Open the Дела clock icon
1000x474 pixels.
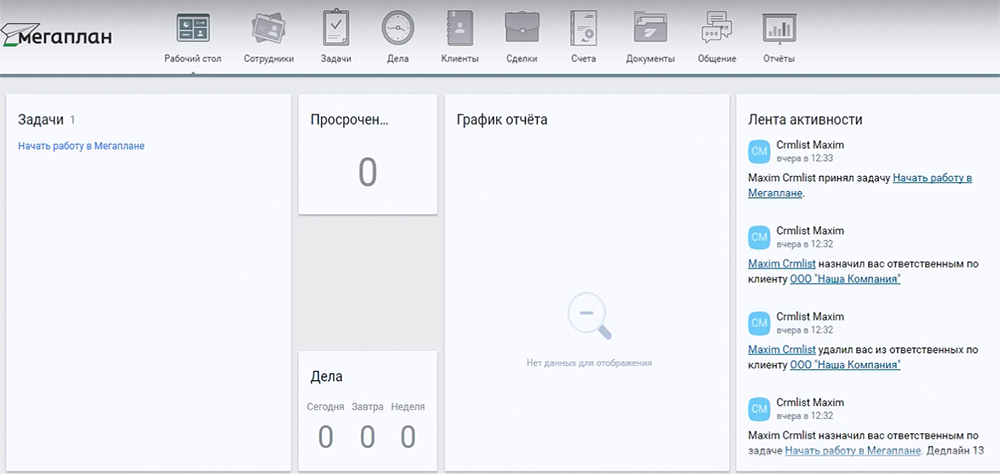point(397,29)
